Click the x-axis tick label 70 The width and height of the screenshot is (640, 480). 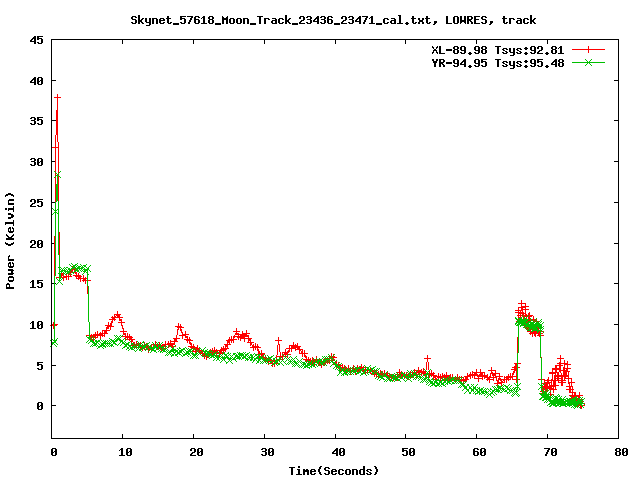click(551, 452)
